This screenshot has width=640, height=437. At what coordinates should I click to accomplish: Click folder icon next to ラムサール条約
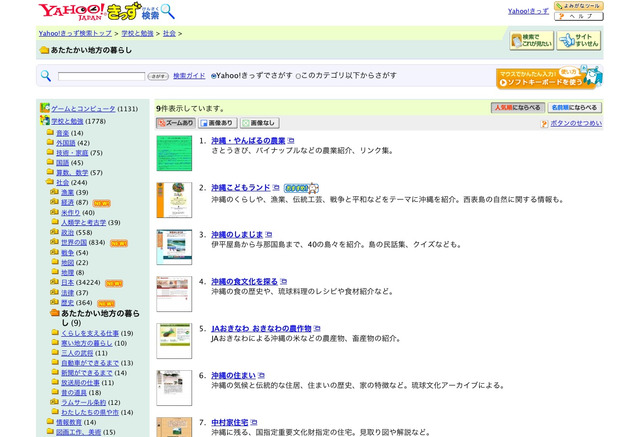coord(55,402)
